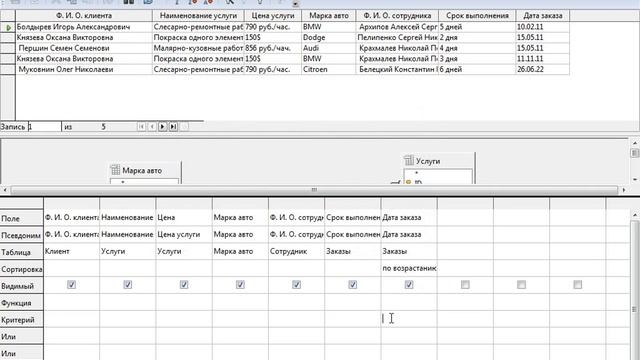The width and height of the screenshot is (640, 360).
Task: Open sort dropdown showing по возрастанию
Action: tap(409, 268)
